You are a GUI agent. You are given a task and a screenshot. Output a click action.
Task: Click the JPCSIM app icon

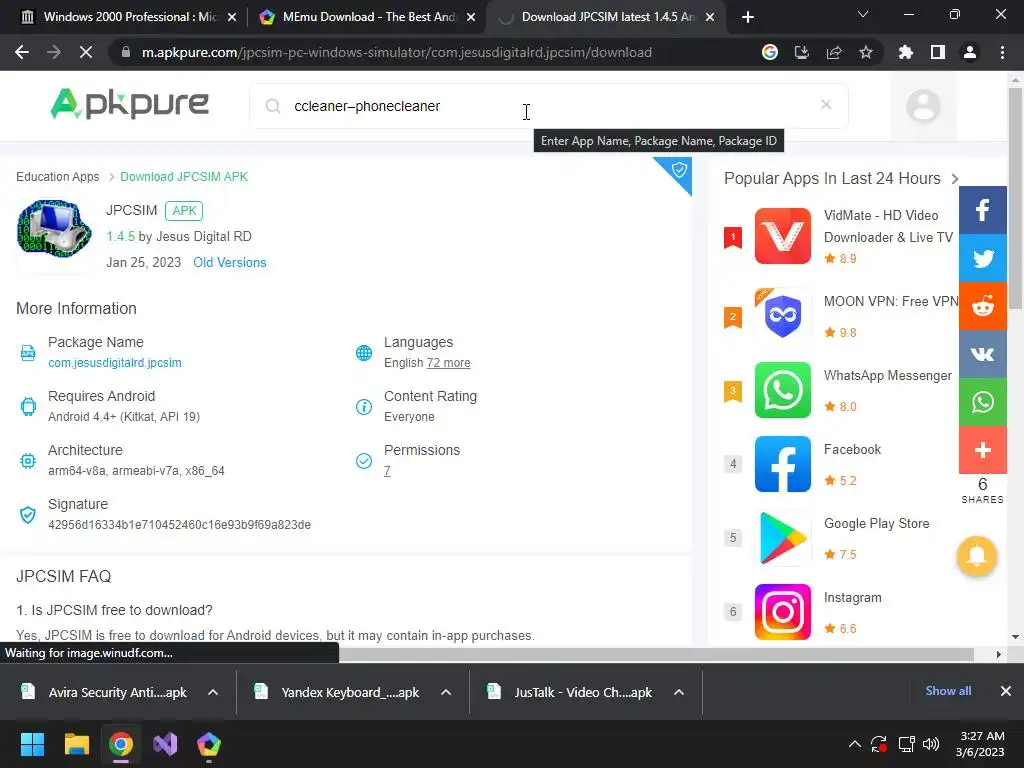click(x=54, y=229)
